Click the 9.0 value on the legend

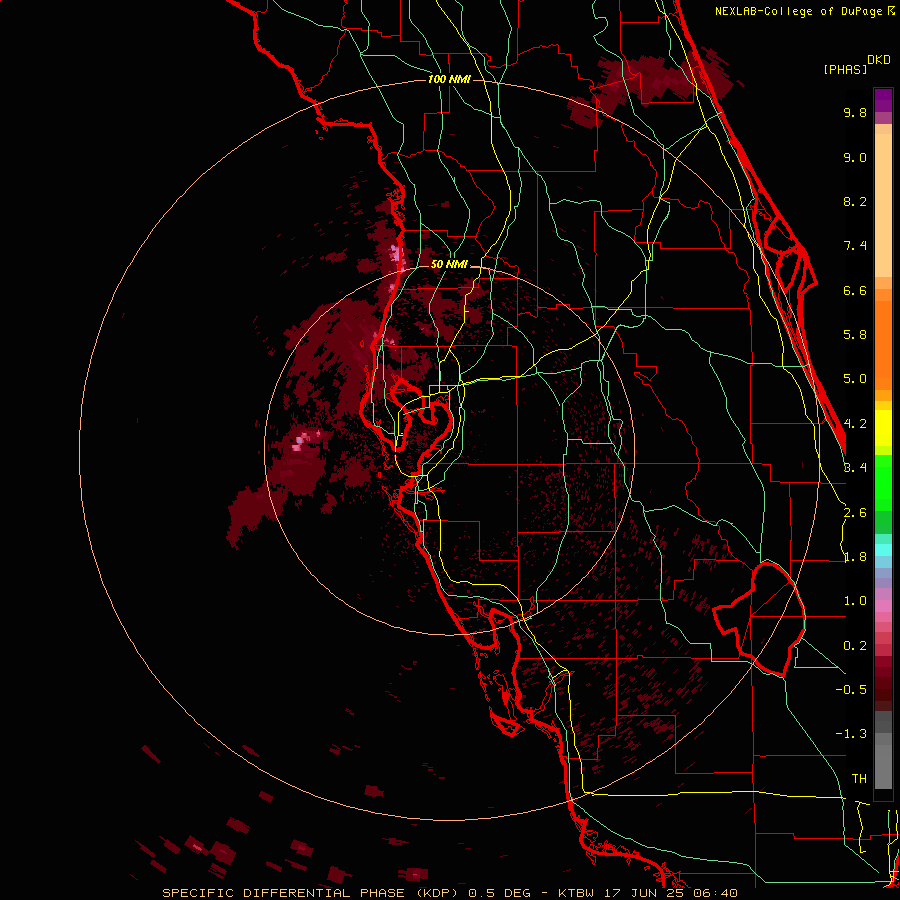(855, 157)
